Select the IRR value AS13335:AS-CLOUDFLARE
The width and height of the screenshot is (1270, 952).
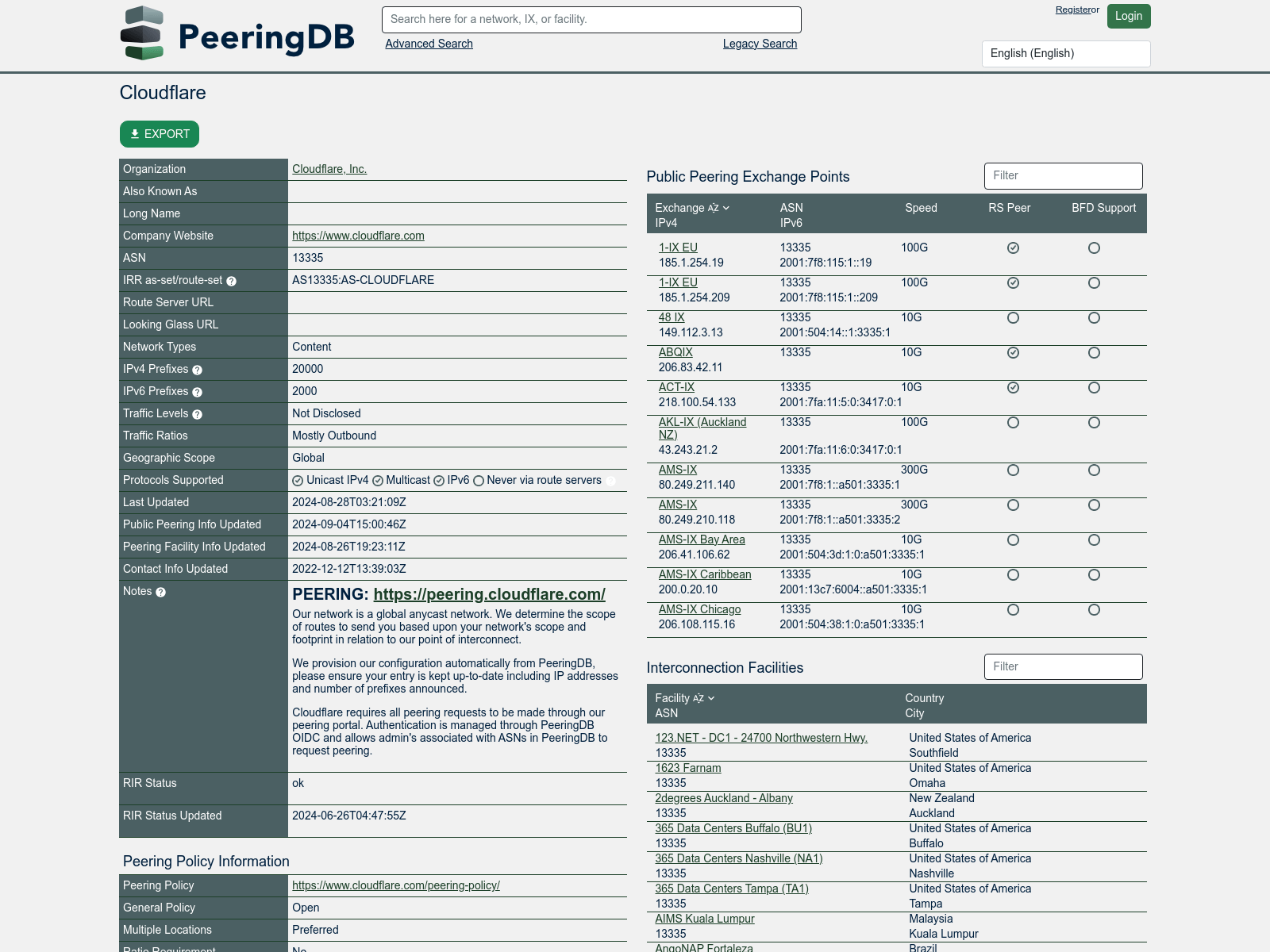pyautogui.click(x=363, y=280)
